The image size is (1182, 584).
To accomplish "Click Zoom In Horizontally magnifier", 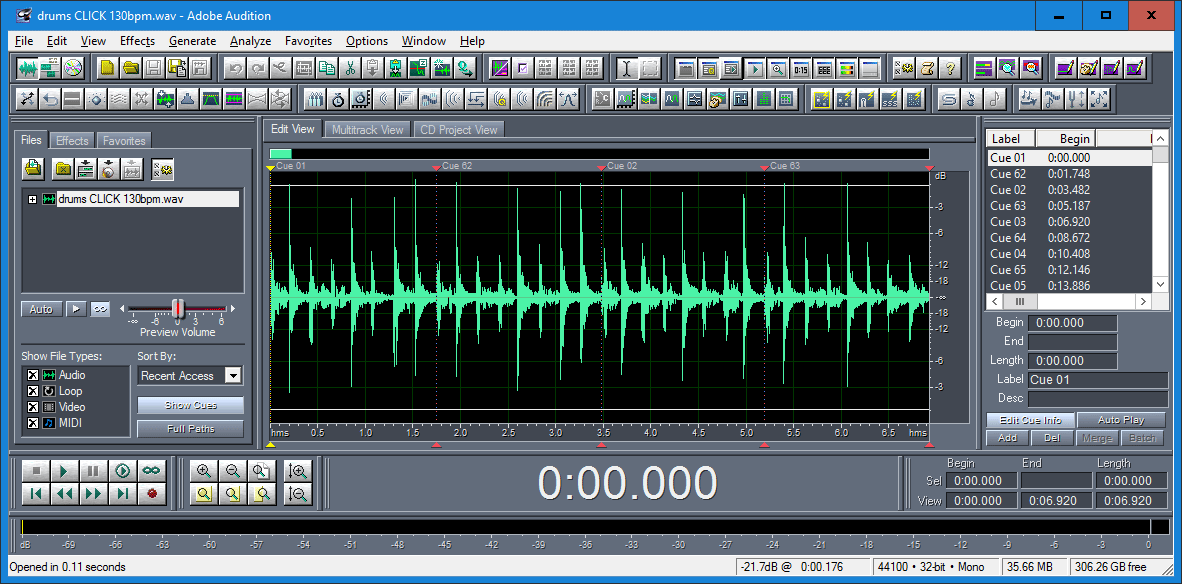I will tap(204, 471).
